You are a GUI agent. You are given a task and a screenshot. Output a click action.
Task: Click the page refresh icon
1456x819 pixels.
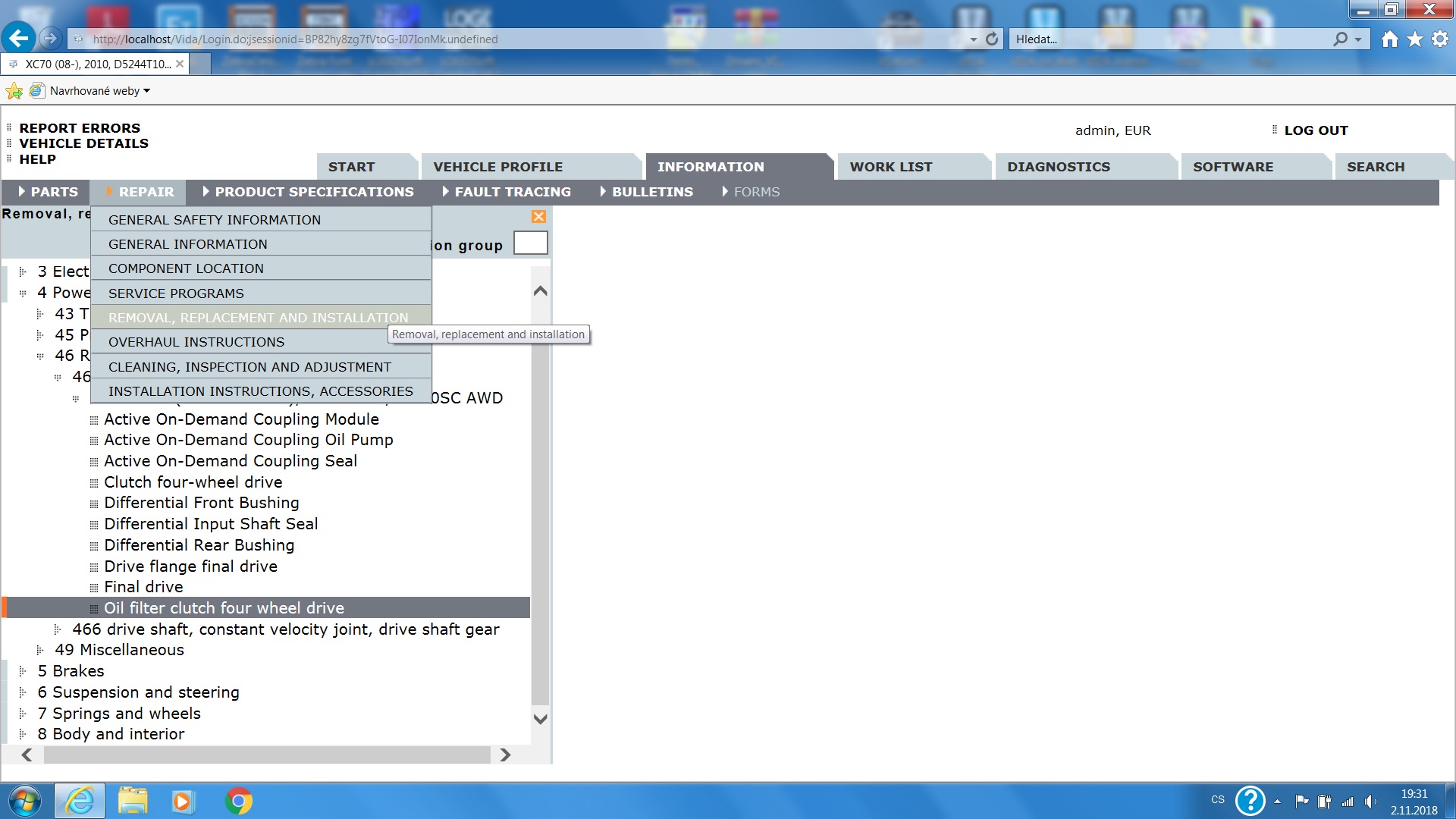[992, 39]
